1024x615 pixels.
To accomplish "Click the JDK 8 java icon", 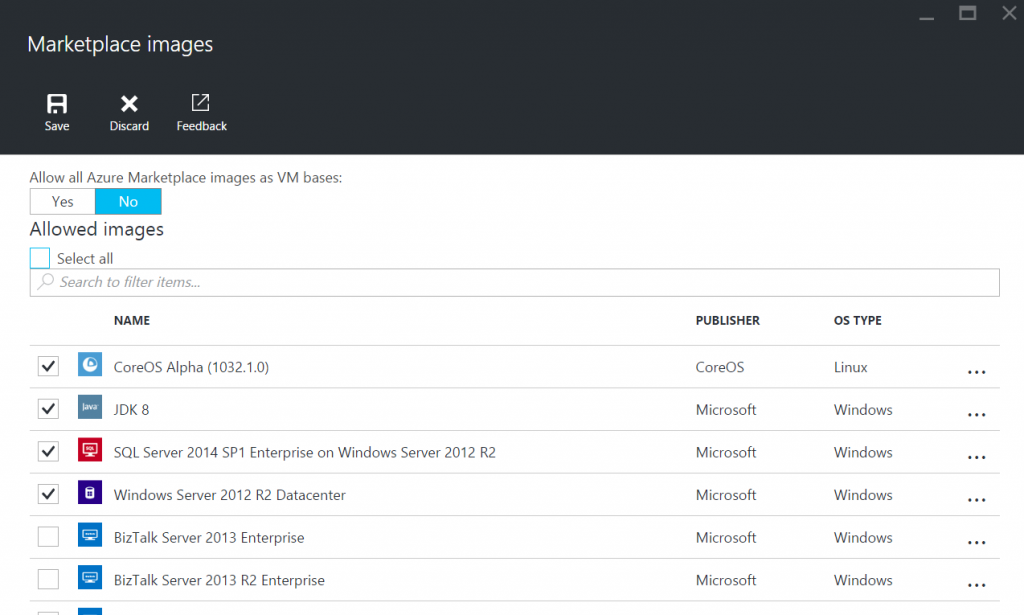I will [90, 409].
